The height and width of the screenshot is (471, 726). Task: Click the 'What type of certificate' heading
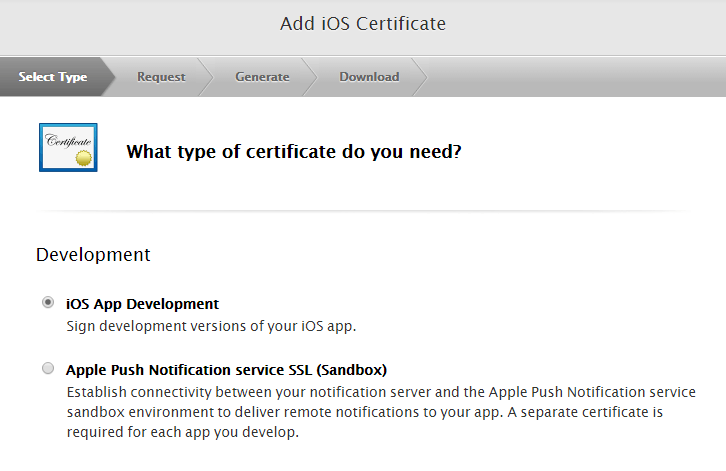pyautogui.click(x=293, y=152)
